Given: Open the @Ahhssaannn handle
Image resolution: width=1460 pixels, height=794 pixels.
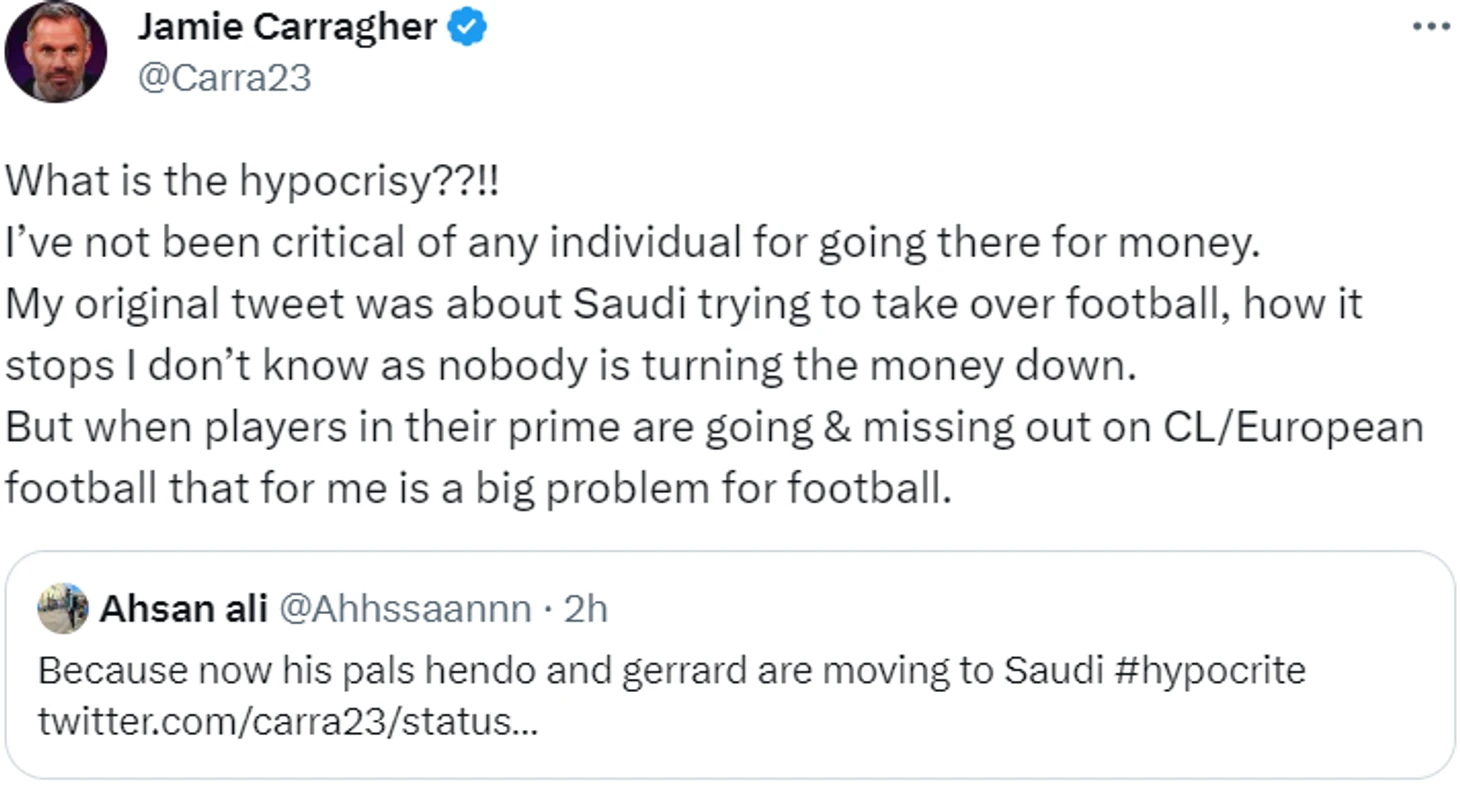Looking at the screenshot, I should (x=403, y=608).
